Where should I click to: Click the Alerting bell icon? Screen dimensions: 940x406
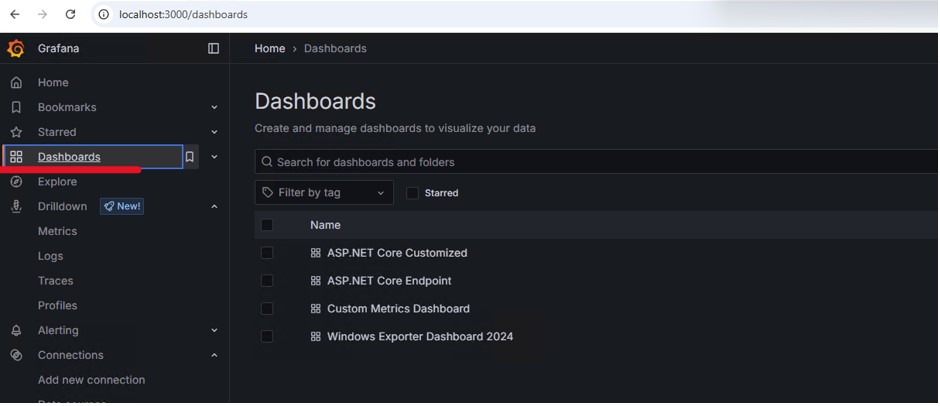(x=16, y=331)
